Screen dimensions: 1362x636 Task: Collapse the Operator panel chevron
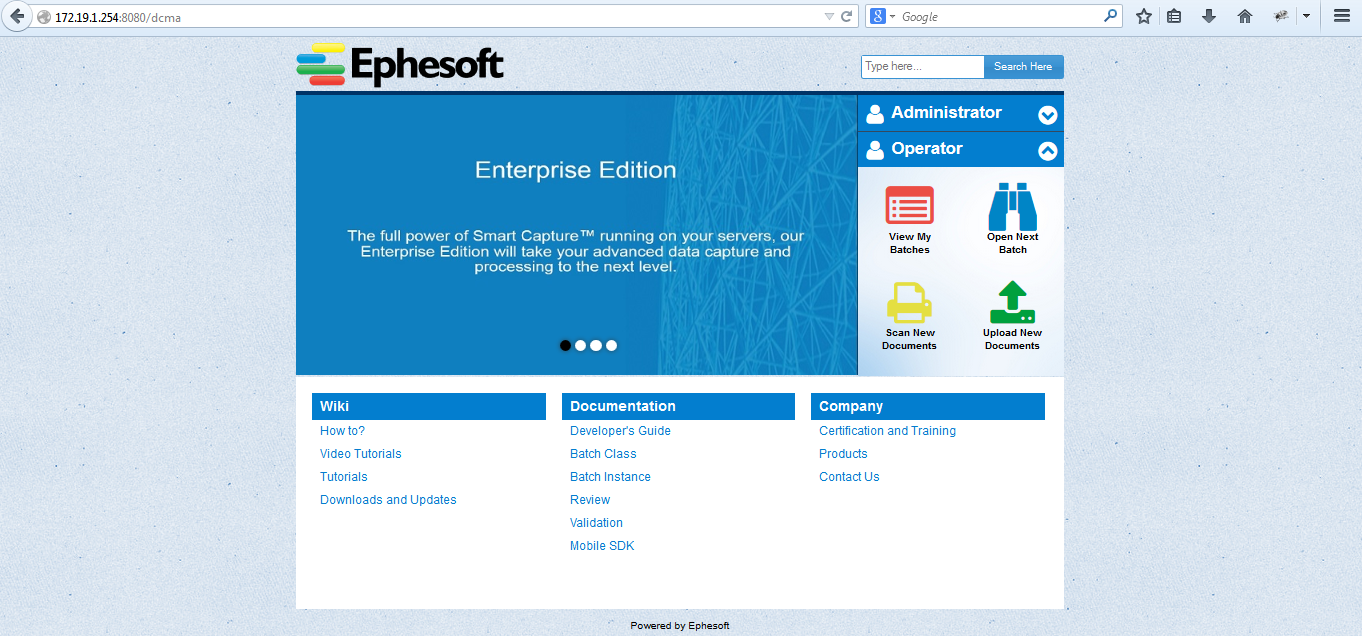click(x=1048, y=151)
